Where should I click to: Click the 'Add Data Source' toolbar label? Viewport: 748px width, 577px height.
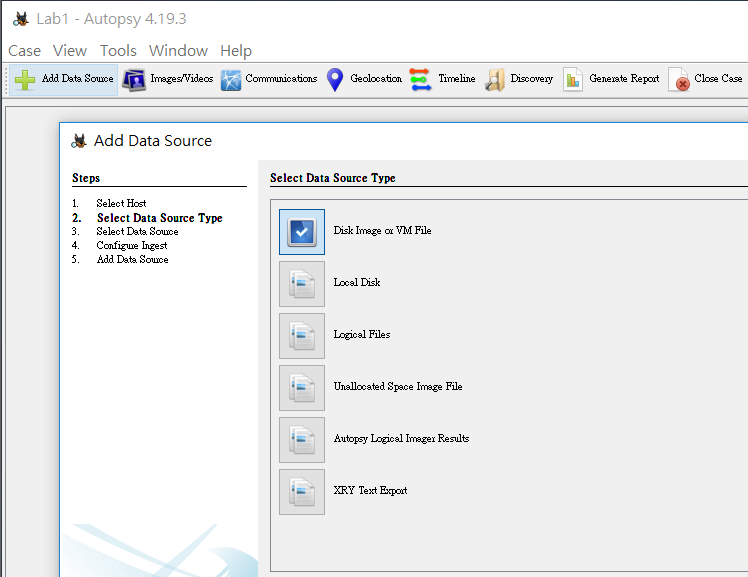pos(78,78)
